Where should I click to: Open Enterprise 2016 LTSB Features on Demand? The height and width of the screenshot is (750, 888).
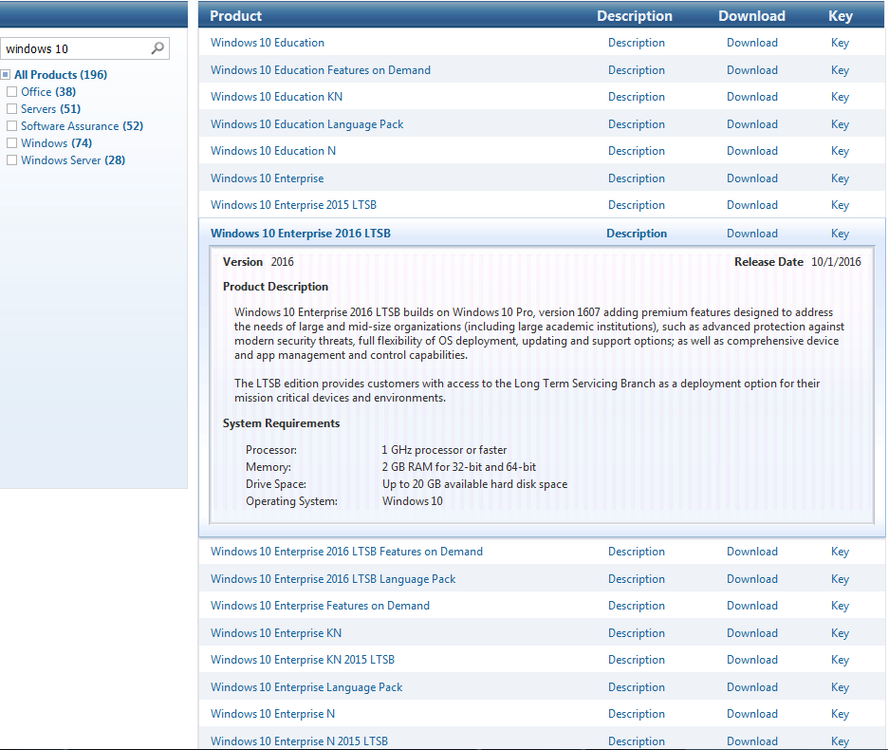(347, 552)
